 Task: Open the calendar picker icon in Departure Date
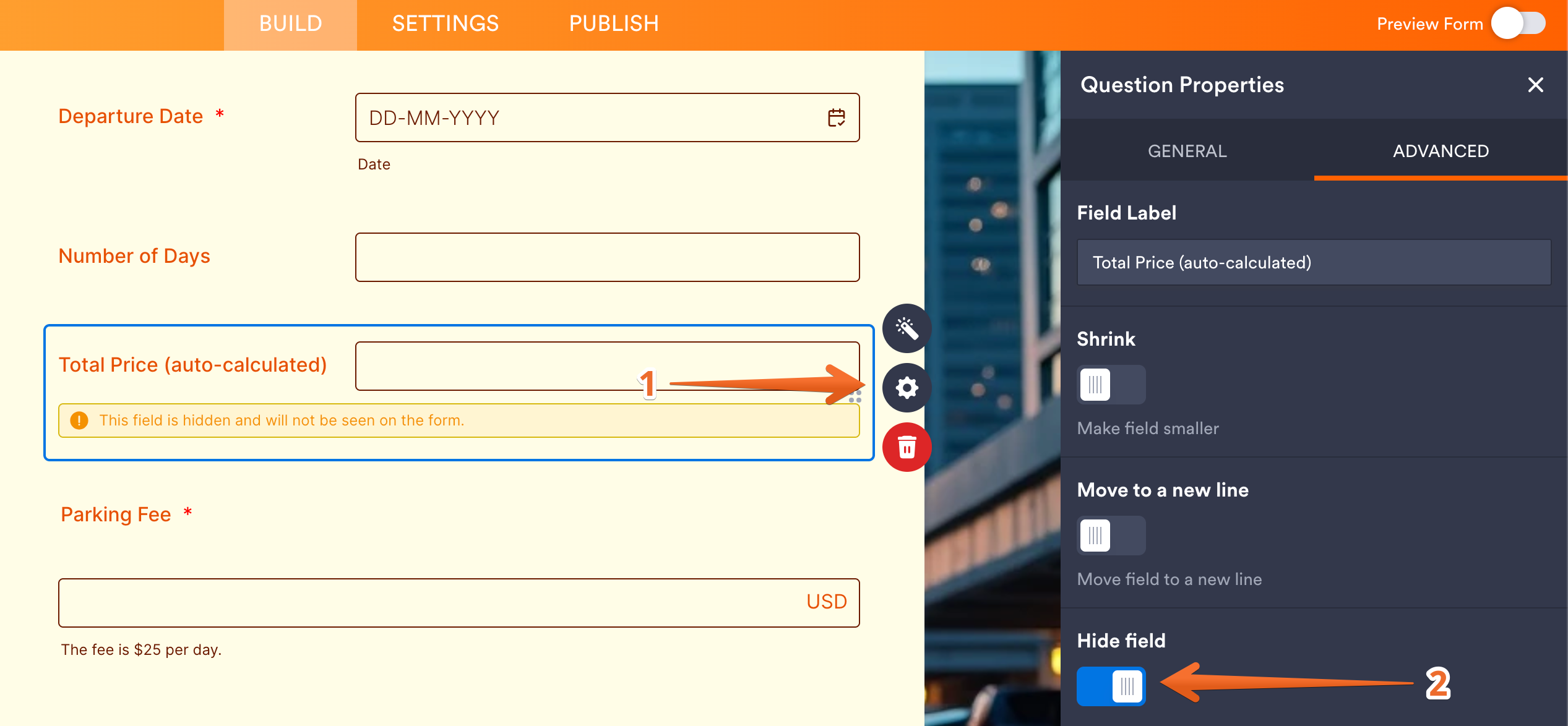click(836, 117)
